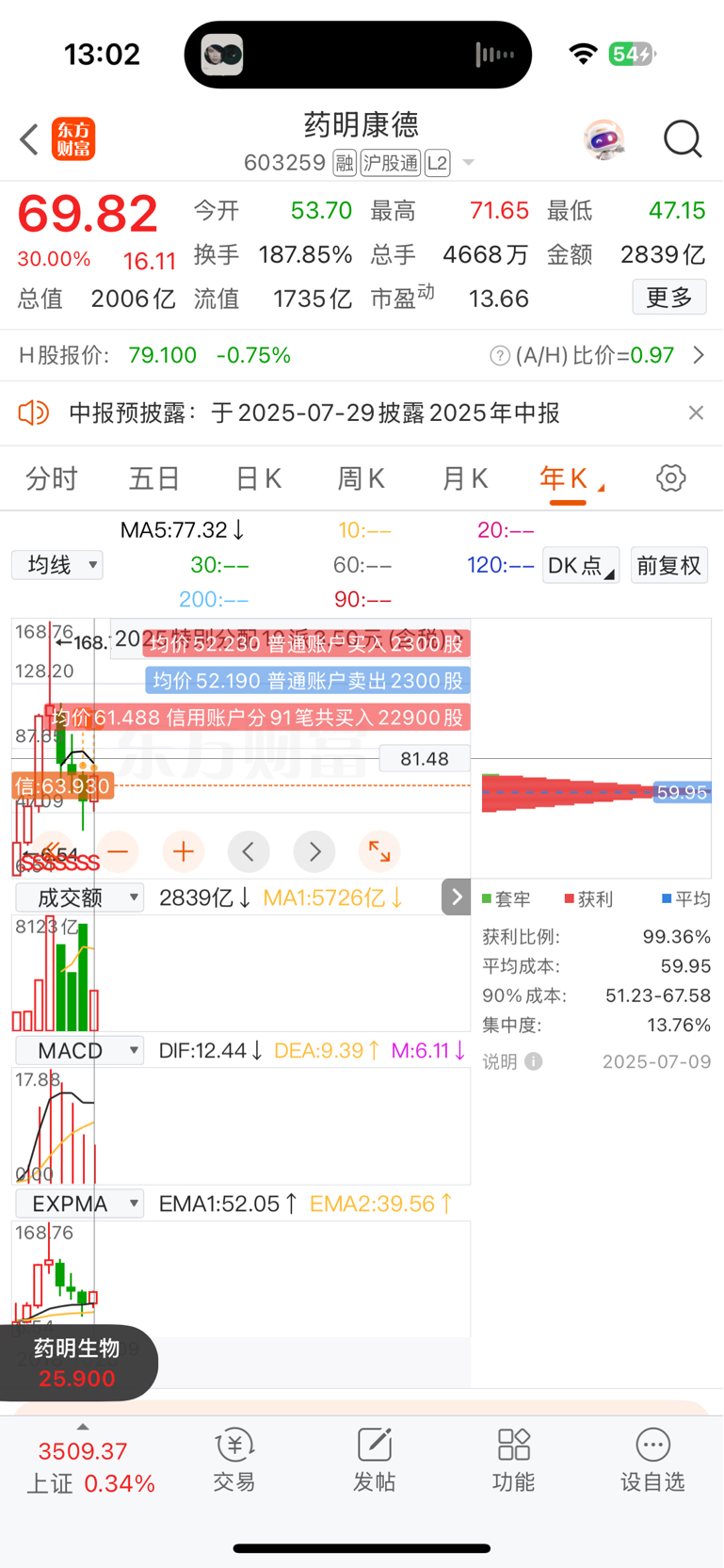Switch to the 分时 tab
The width and height of the screenshot is (724, 1568).
pyautogui.click(x=52, y=478)
